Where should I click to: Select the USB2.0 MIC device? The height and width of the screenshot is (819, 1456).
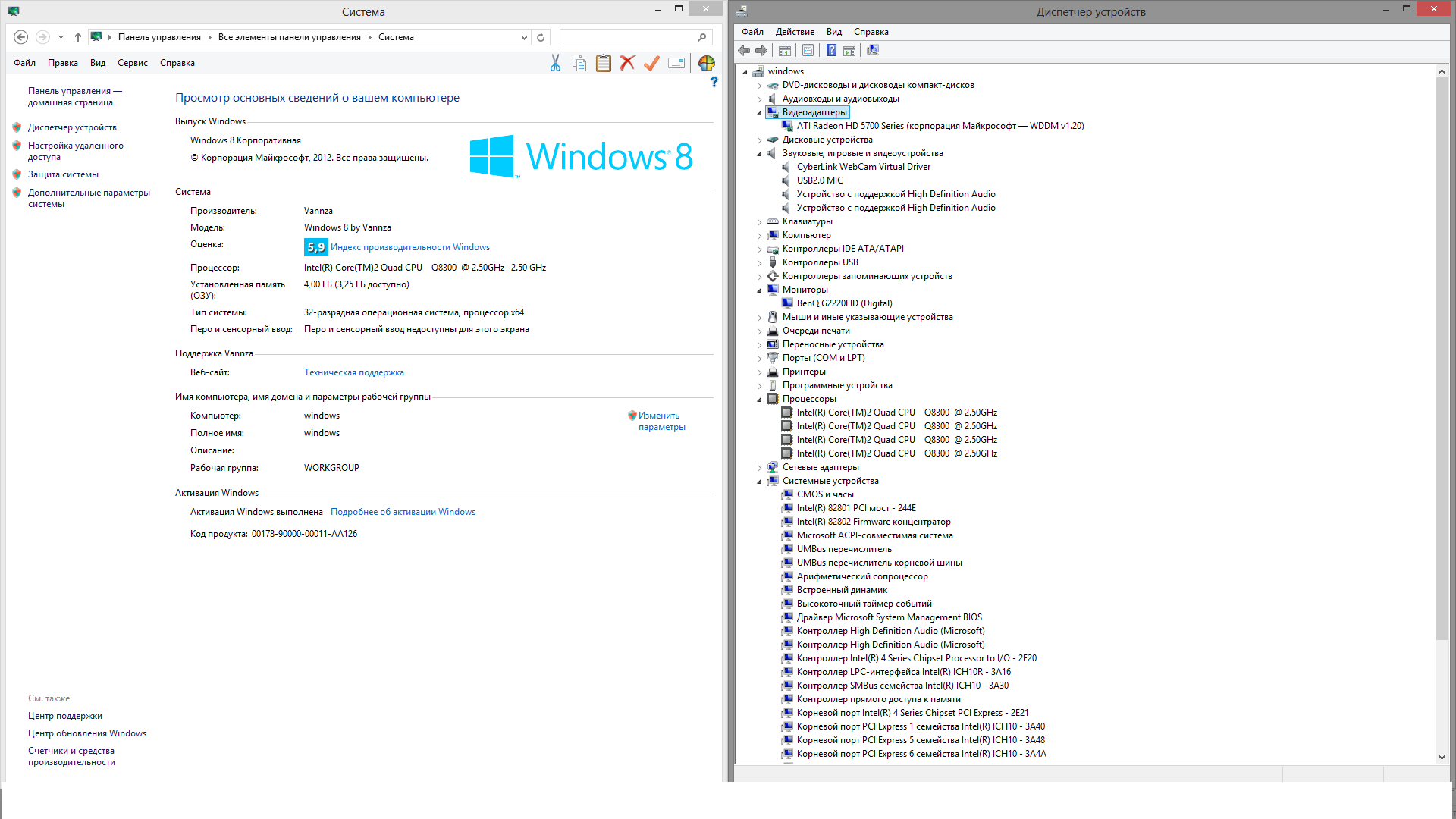[820, 180]
